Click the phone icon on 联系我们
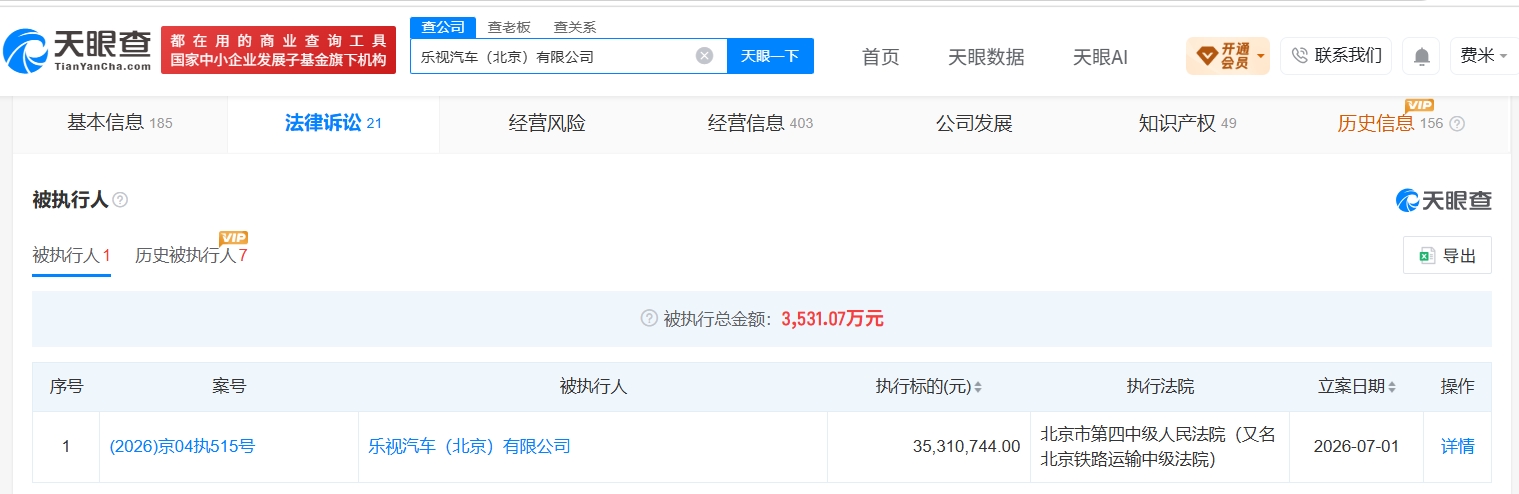The image size is (1519, 494). pos(1301,56)
